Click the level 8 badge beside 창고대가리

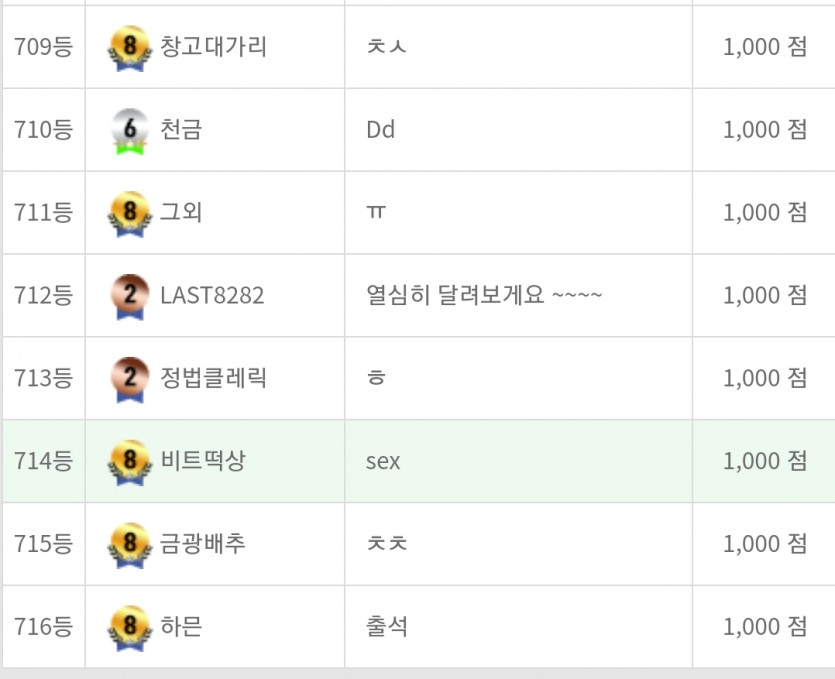pyautogui.click(x=129, y=48)
